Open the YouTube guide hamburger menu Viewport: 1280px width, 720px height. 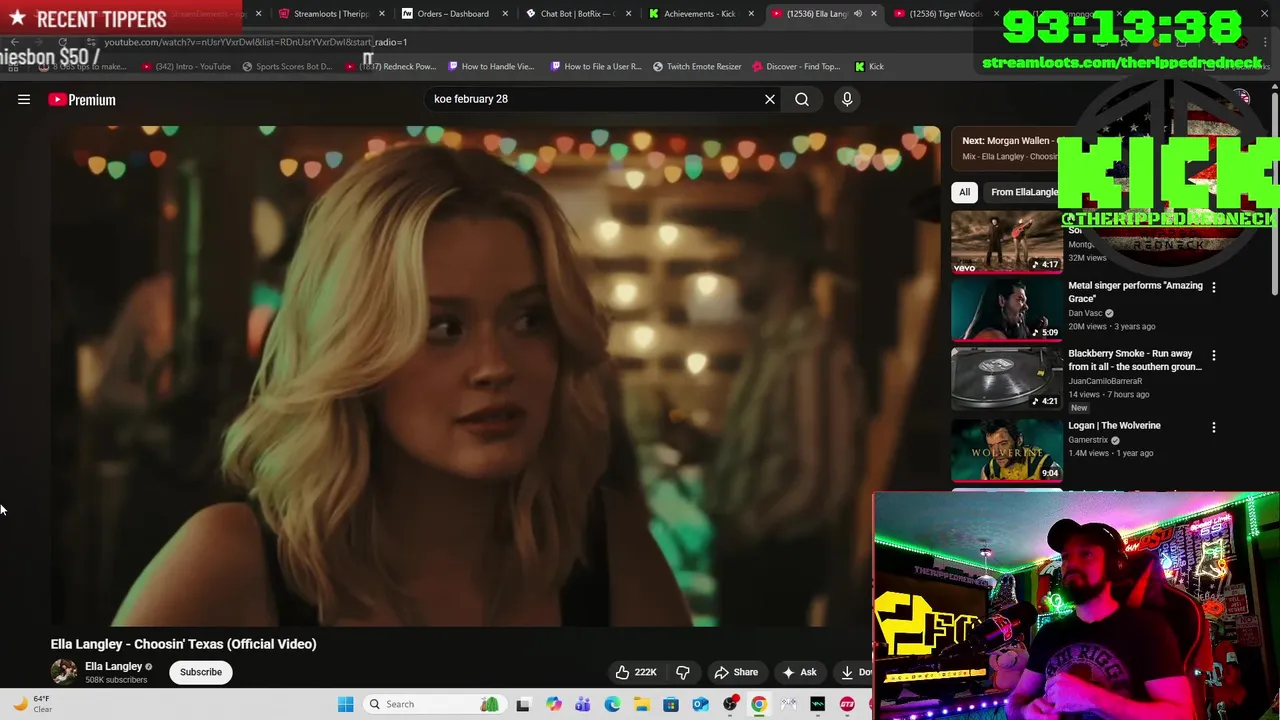[24, 99]
